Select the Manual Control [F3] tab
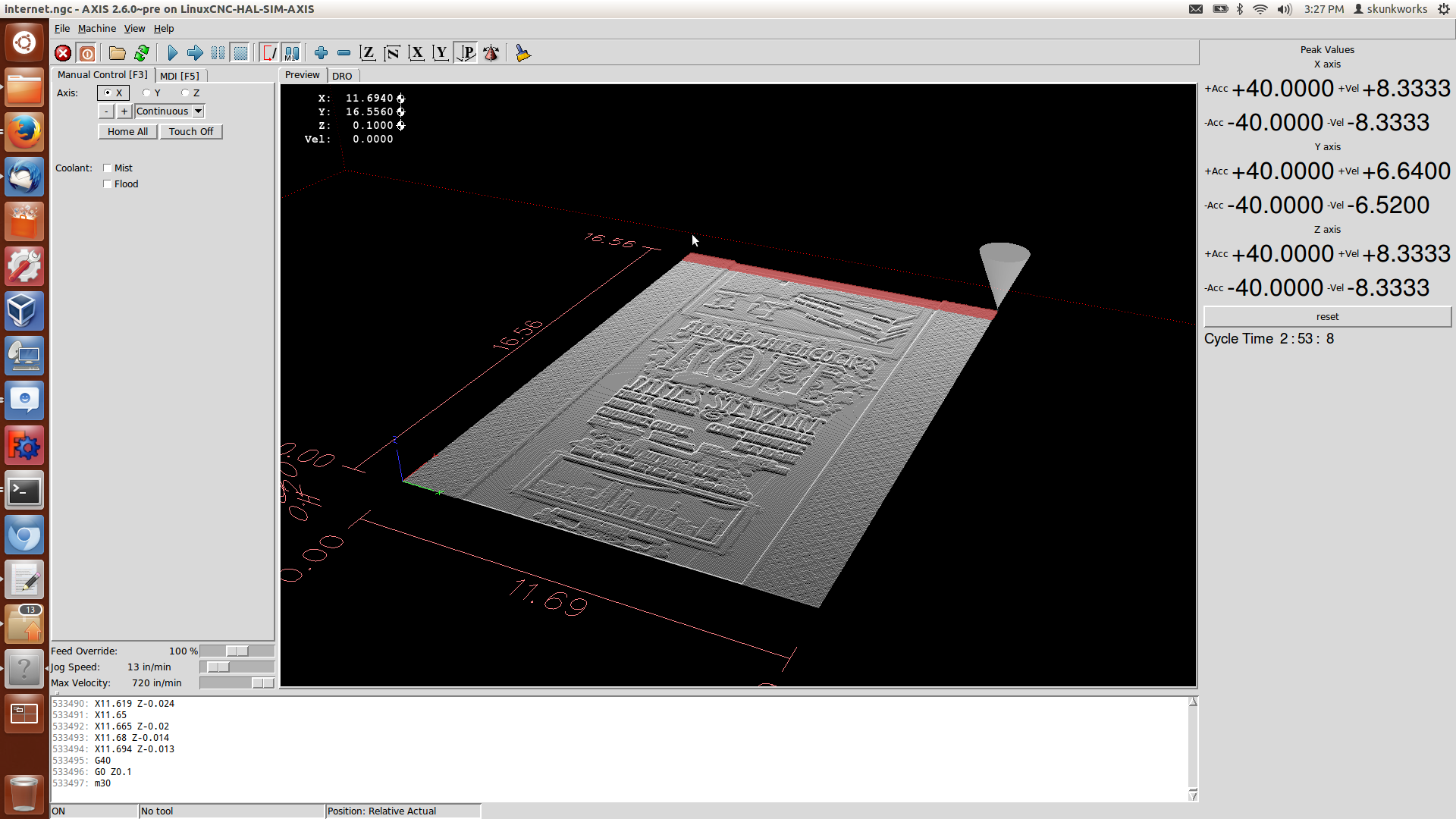The width and height of the screenshot is (1456, 819). (102, 74)
